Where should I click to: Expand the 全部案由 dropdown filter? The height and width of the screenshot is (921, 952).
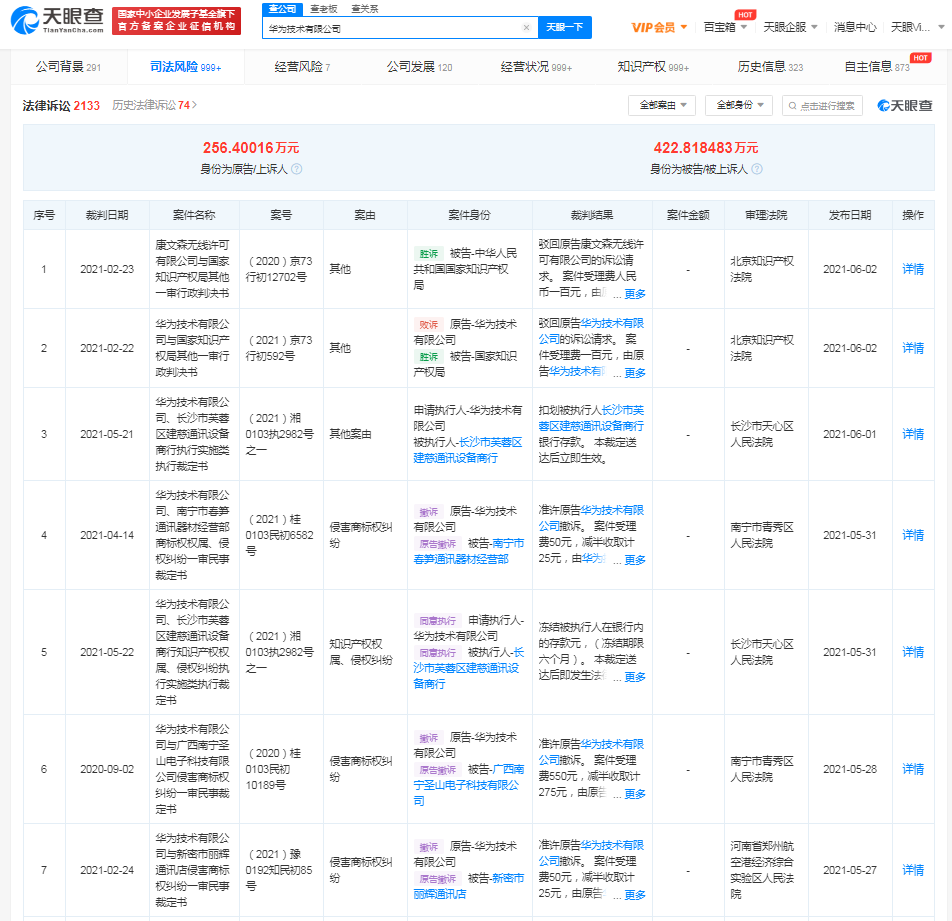pyautogui.click(x=661, y=105)
